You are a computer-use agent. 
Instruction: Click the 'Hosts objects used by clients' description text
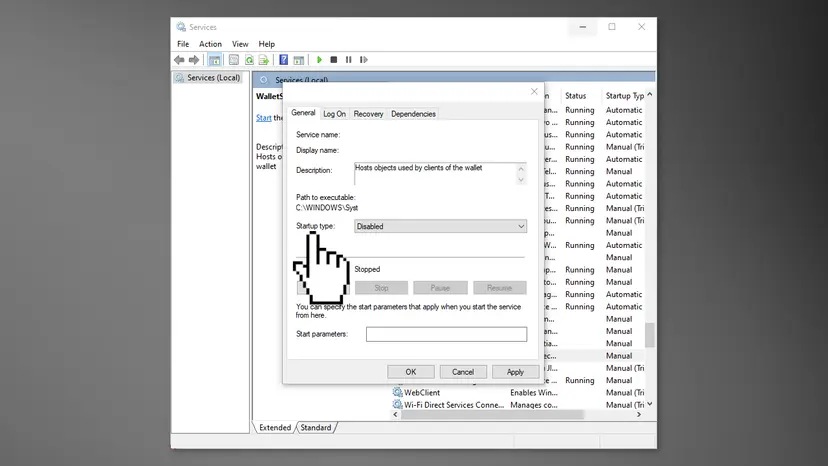418,167
